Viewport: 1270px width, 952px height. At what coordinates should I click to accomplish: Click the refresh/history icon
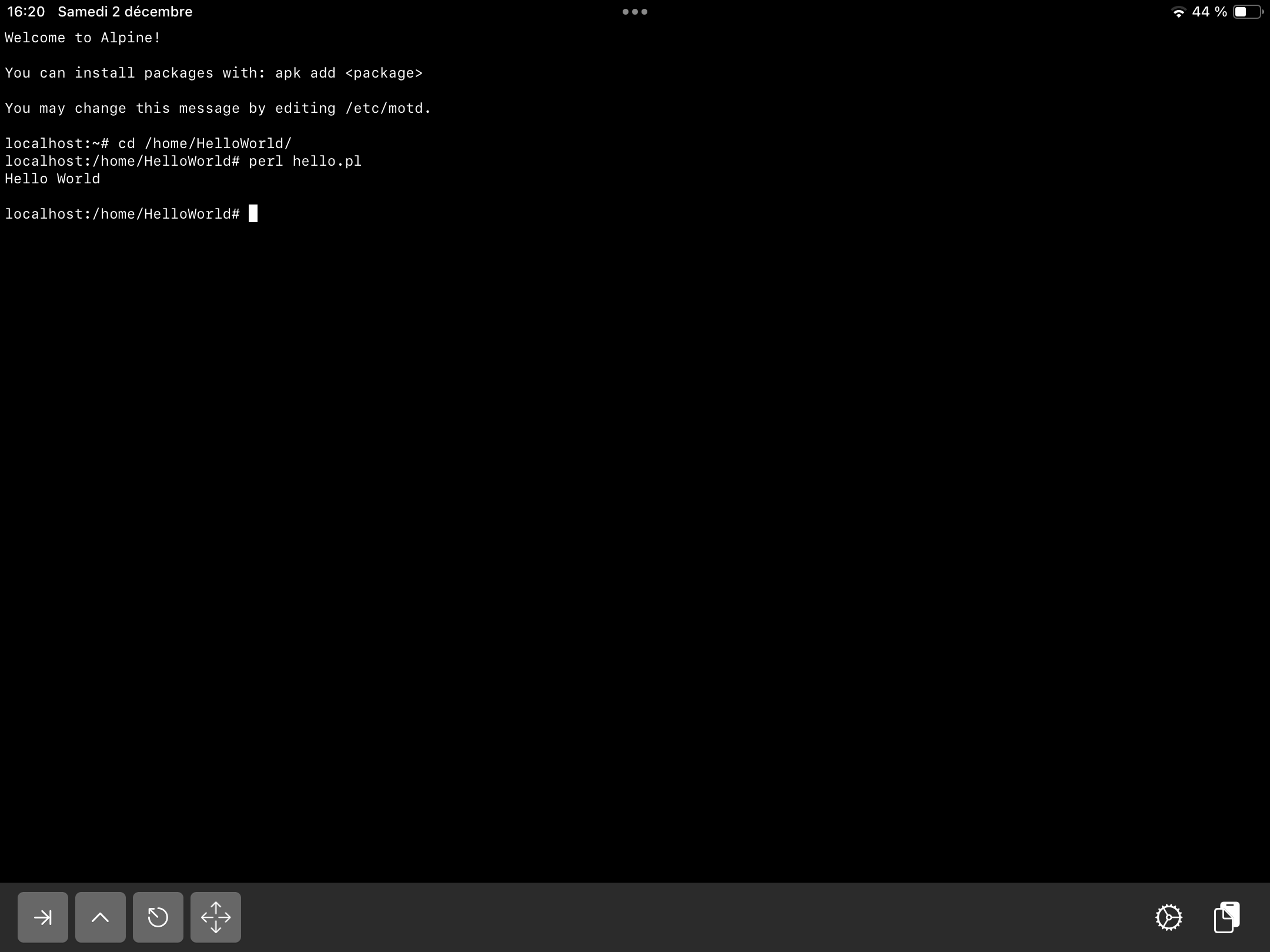[x=157, y=917]
